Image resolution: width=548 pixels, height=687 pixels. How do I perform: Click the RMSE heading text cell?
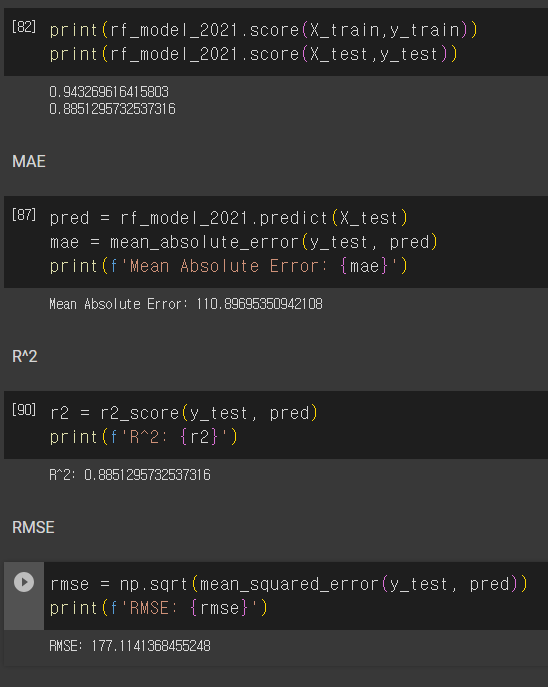tap(33, 528)
